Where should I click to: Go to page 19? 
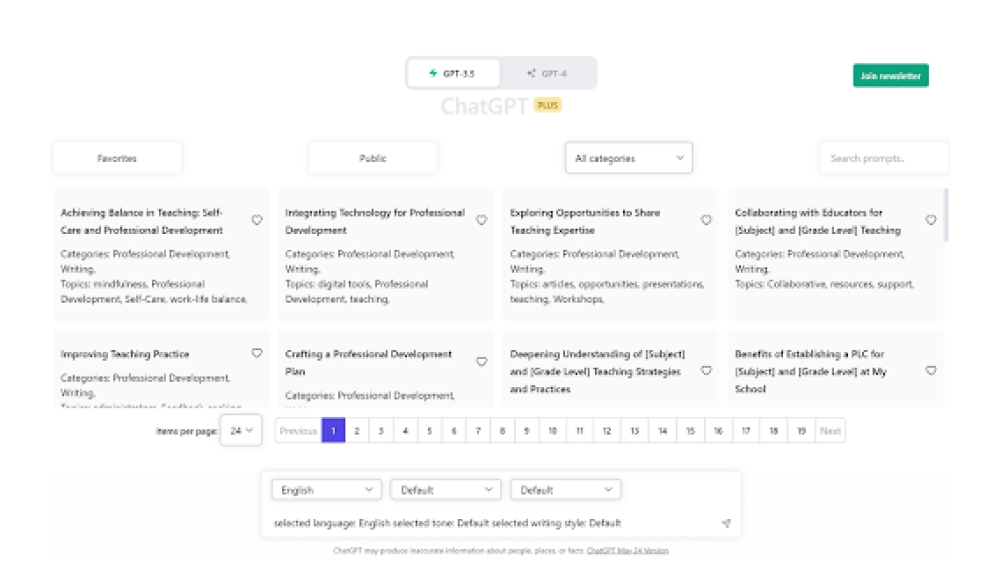point(802,431)
